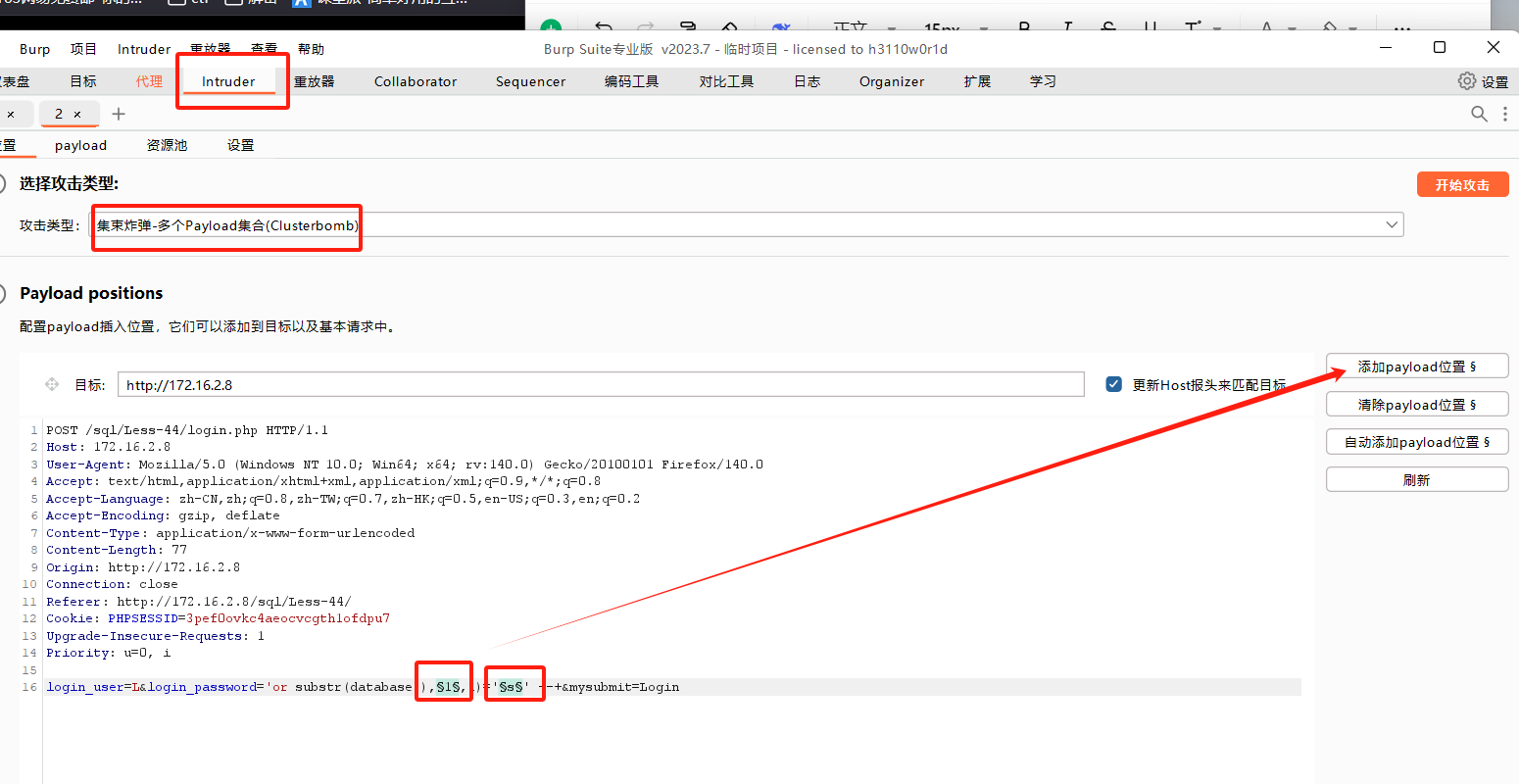Click the §s§ payload marker in the request
The image size is (1519, 784).
[512, 687]
